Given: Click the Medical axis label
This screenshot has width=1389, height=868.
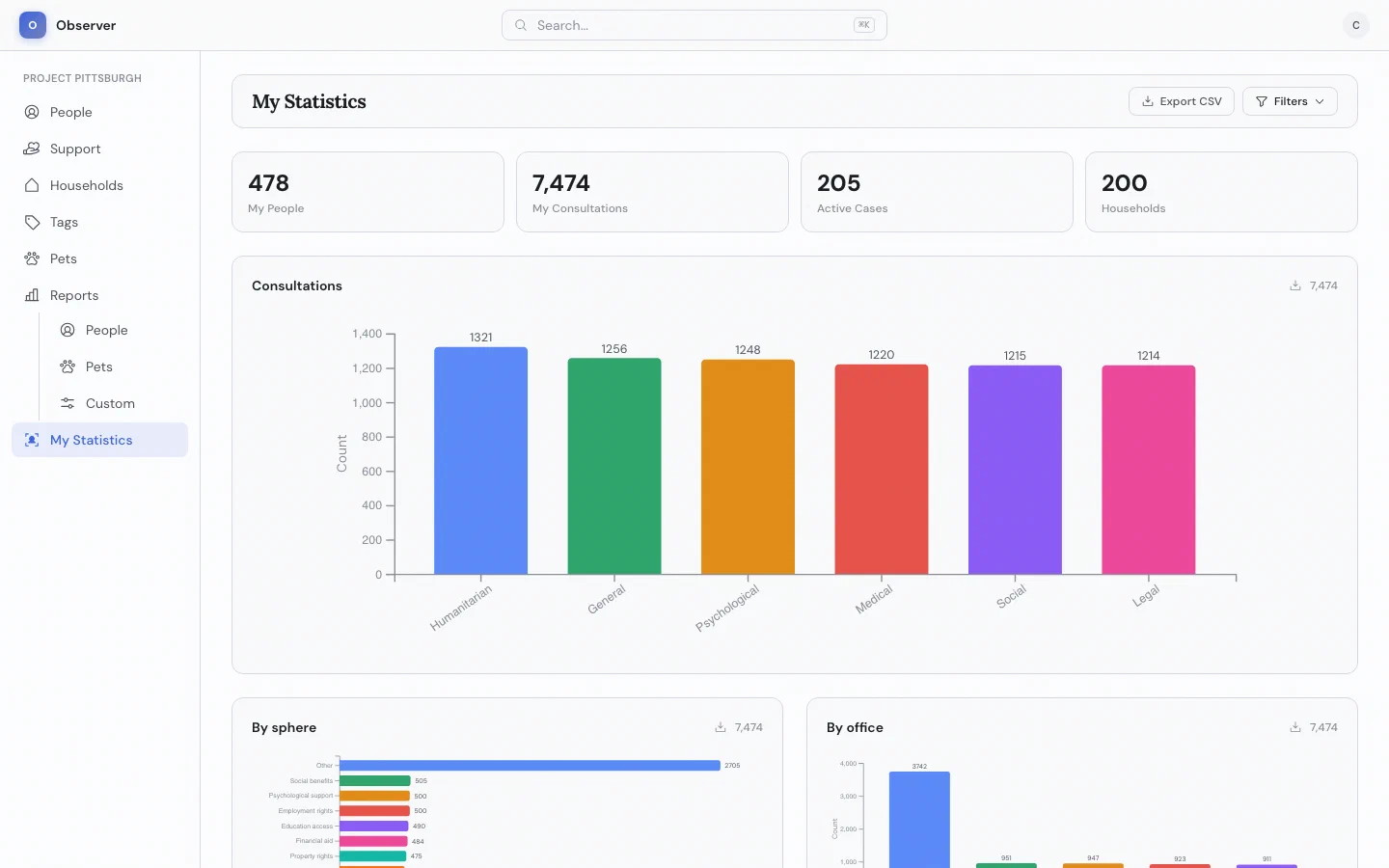Looking at the screenshot, I should point(874,599).
